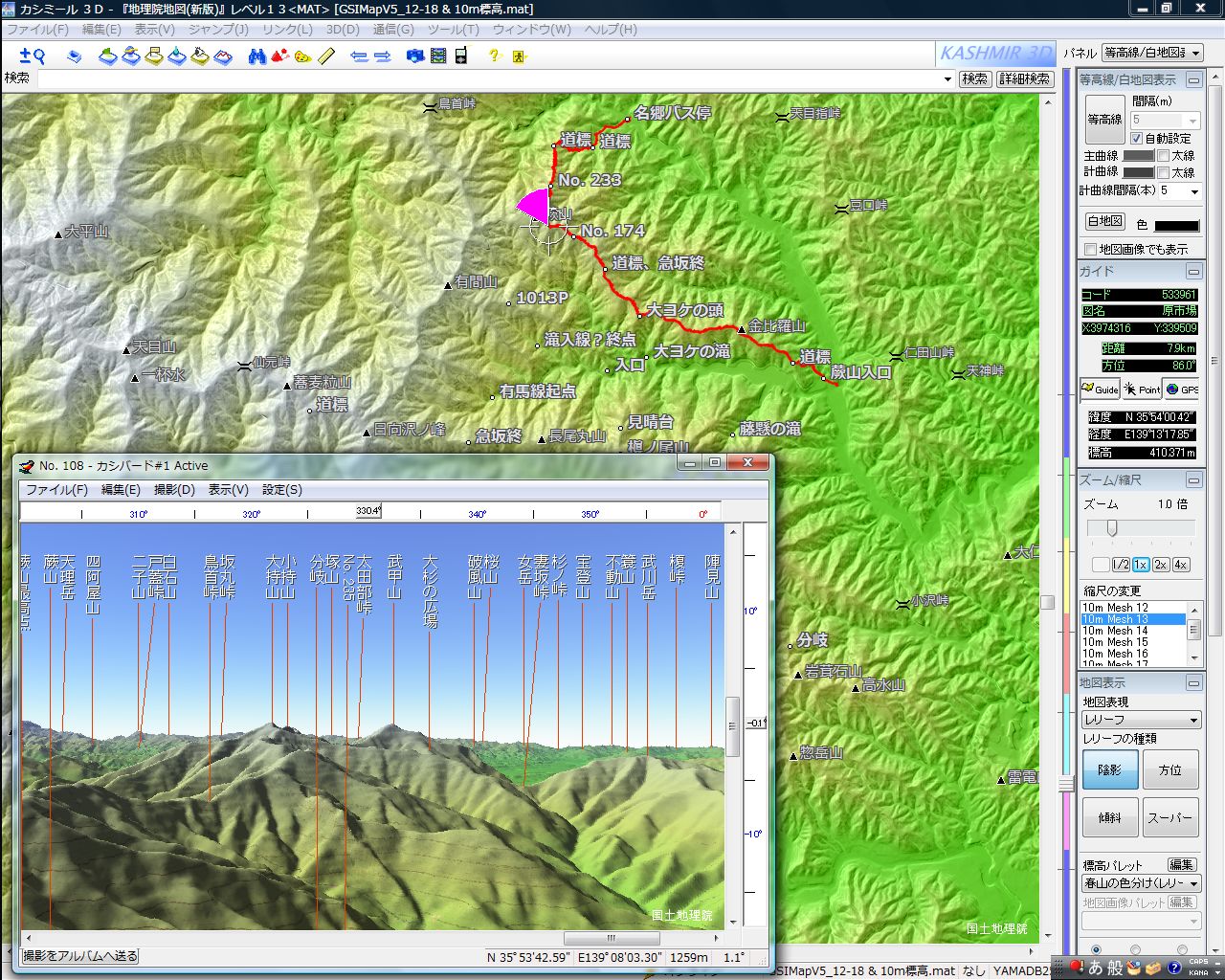The image size is (1225, 980).
Task: Collapse the 地図表示 panel
Action: (x=1193, y=682)
